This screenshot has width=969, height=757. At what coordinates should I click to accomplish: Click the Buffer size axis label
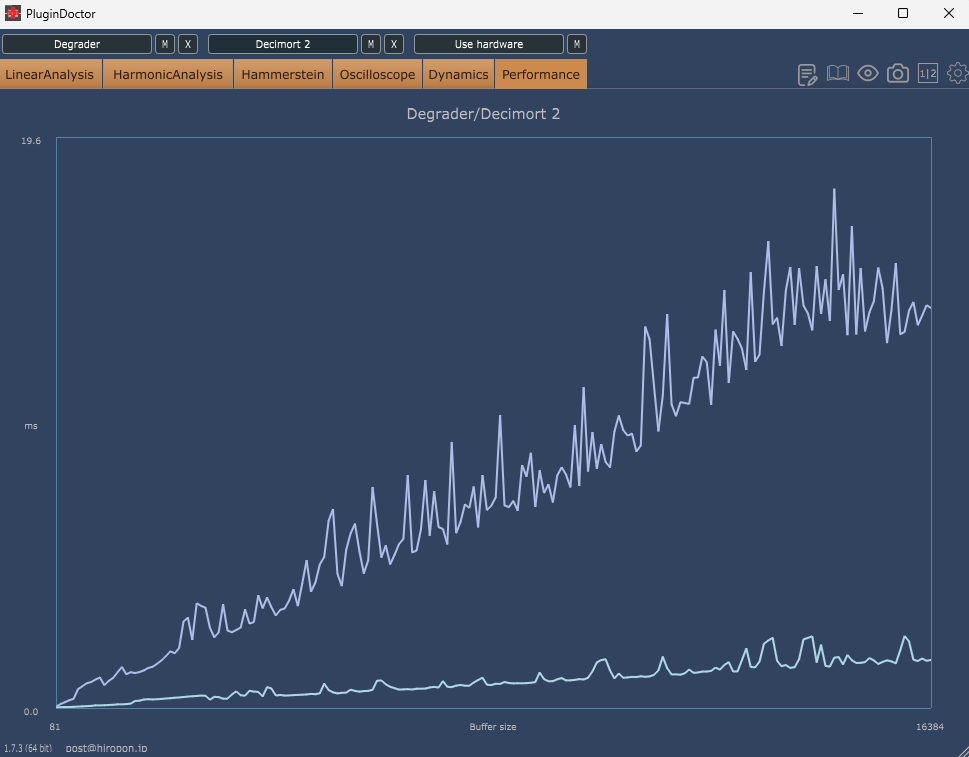493,727
